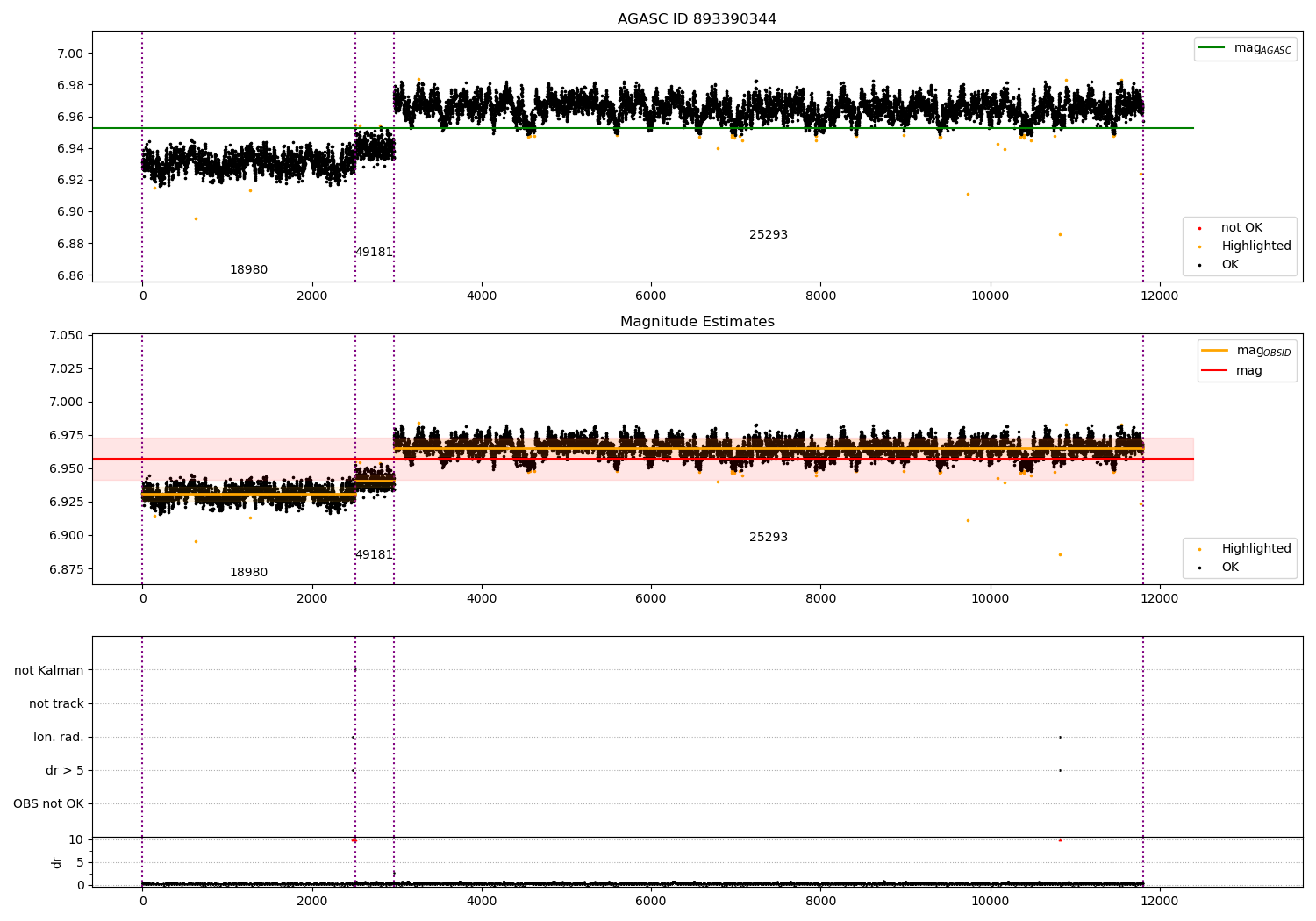The image size is (1316, 921).
Task: Click the 'not Kalman' axis label
Action: (x=49, y=670)
